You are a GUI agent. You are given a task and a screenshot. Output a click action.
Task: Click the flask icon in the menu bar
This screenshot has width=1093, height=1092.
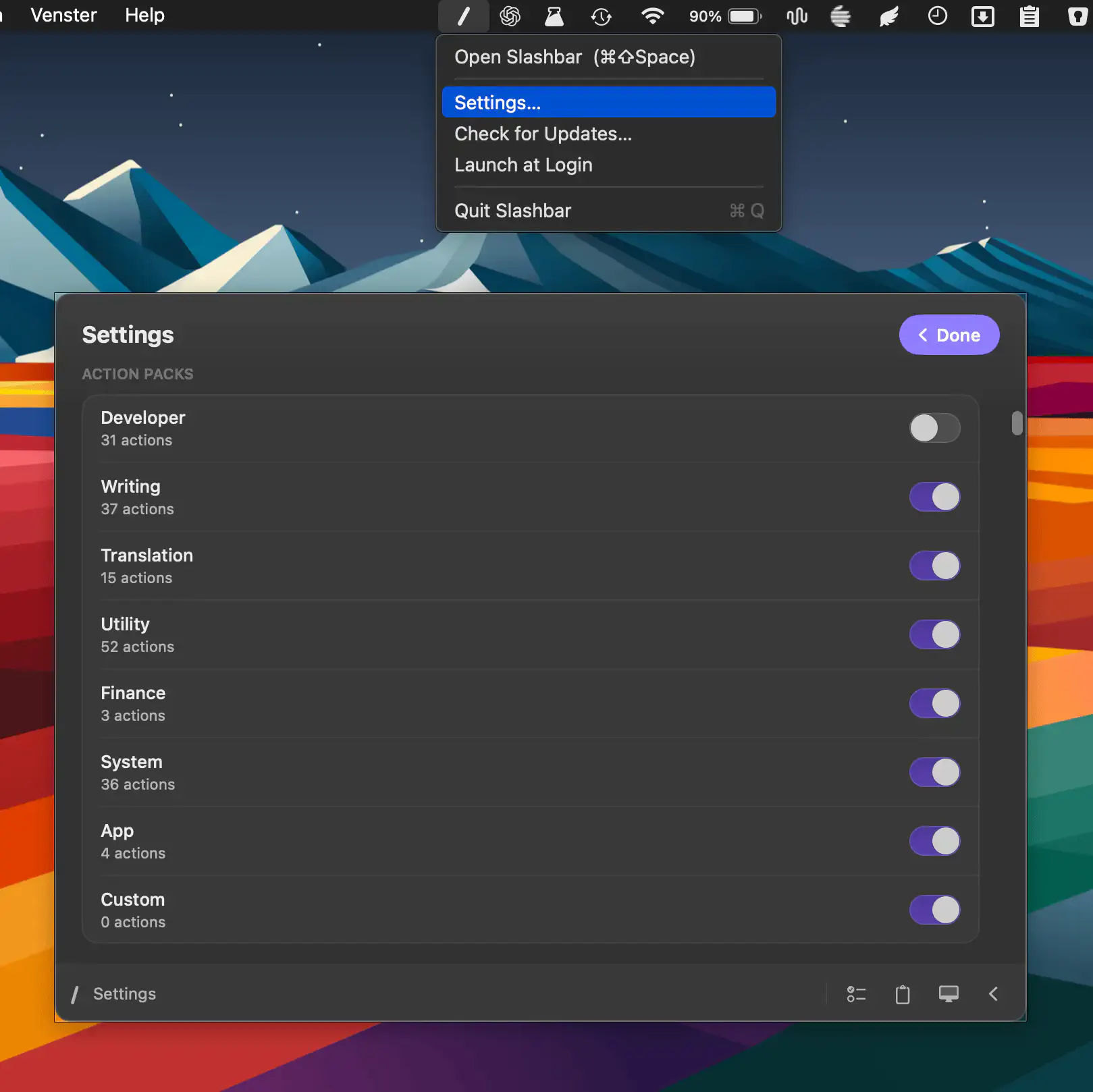tap(554, 16)
